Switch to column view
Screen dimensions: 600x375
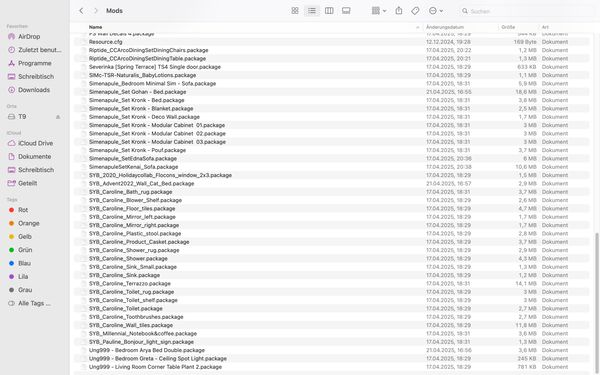click(x=329, y=11)
